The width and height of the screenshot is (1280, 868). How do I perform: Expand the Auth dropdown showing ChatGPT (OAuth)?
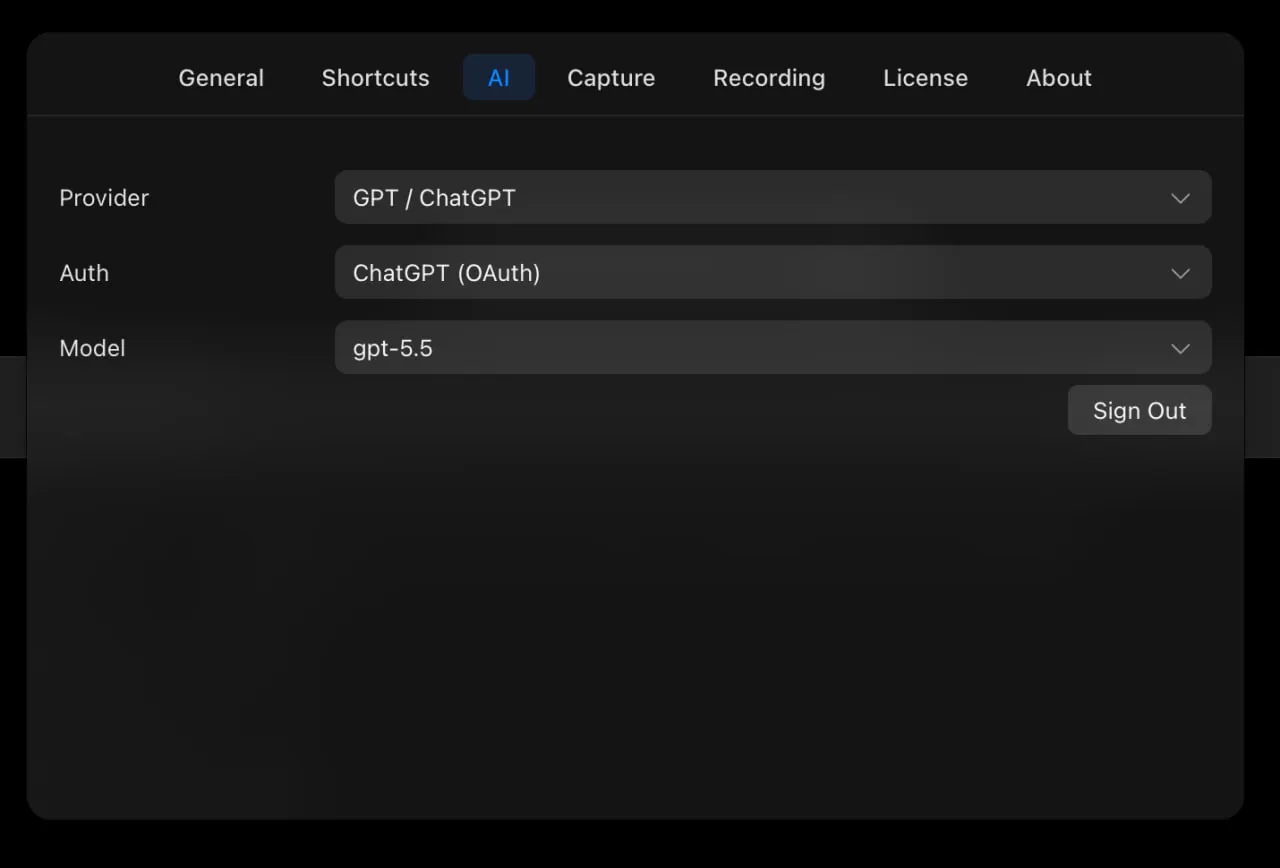[x=773, y=272]
